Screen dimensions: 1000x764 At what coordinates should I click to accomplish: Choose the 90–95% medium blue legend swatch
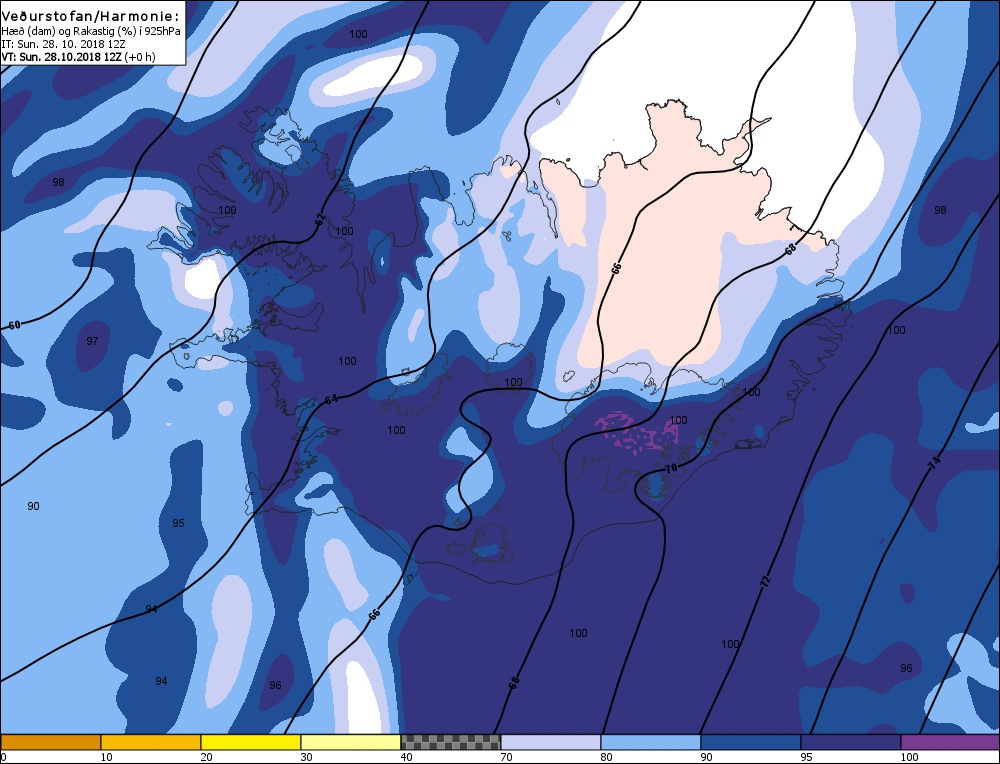(751, 742)
